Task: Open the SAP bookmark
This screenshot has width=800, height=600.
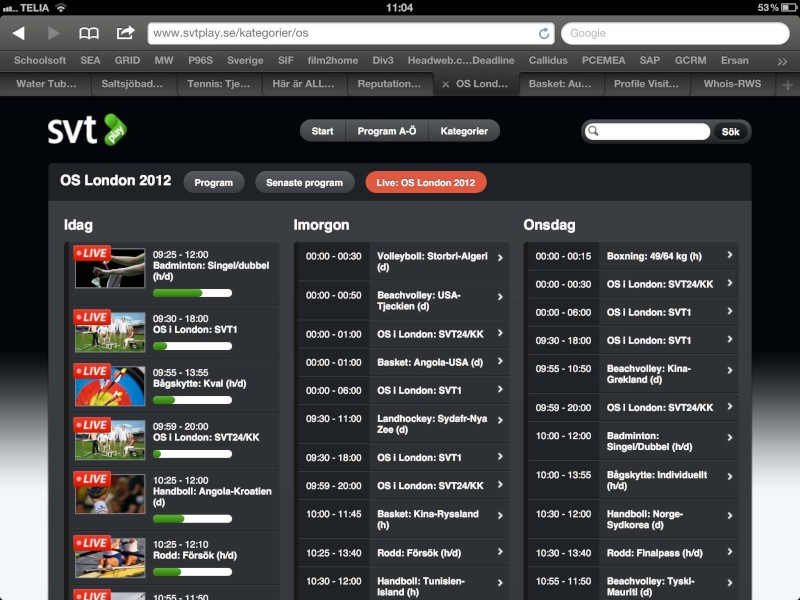Action: click(x=649, y=60)
